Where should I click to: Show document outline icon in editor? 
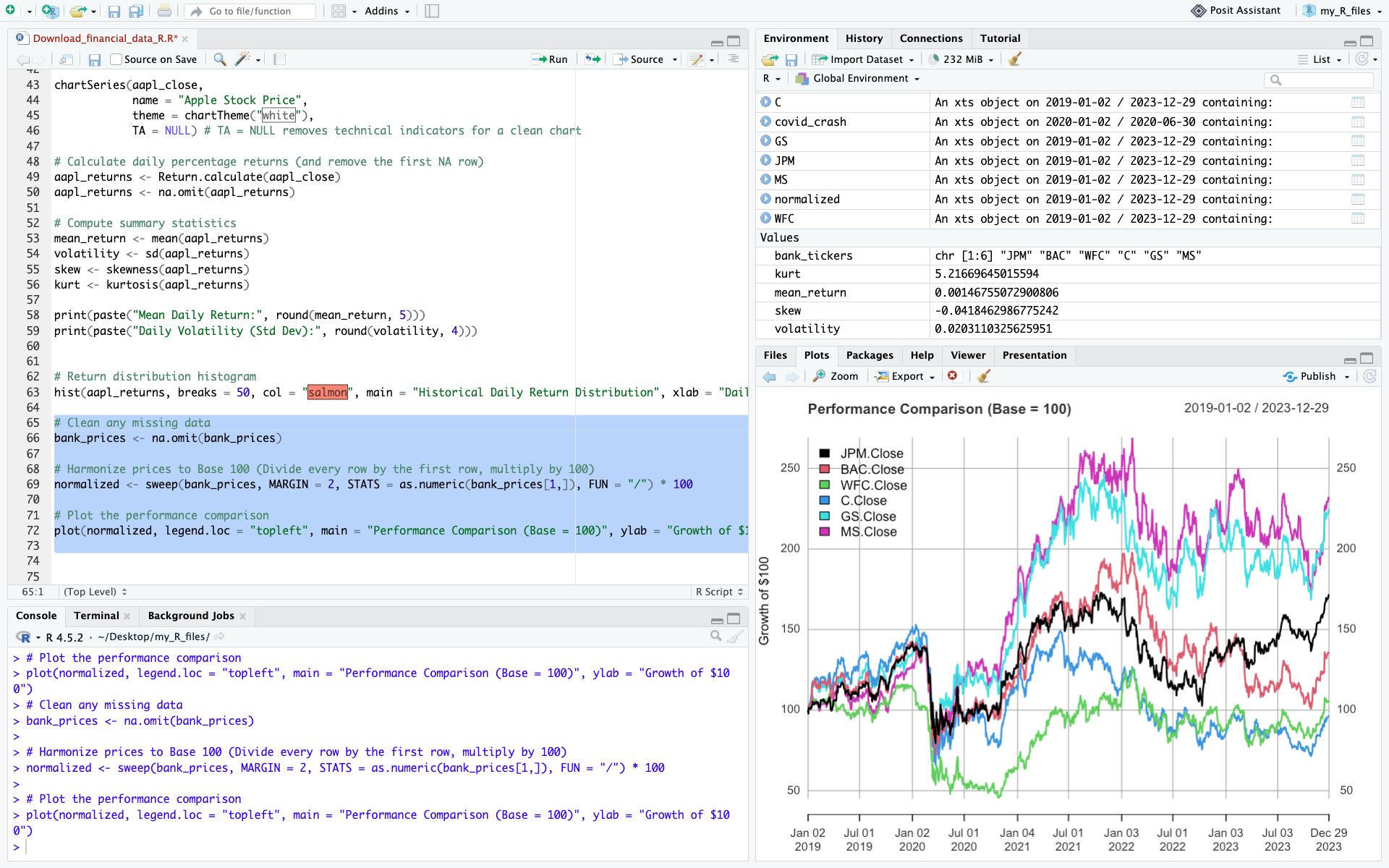pos(734,59)
